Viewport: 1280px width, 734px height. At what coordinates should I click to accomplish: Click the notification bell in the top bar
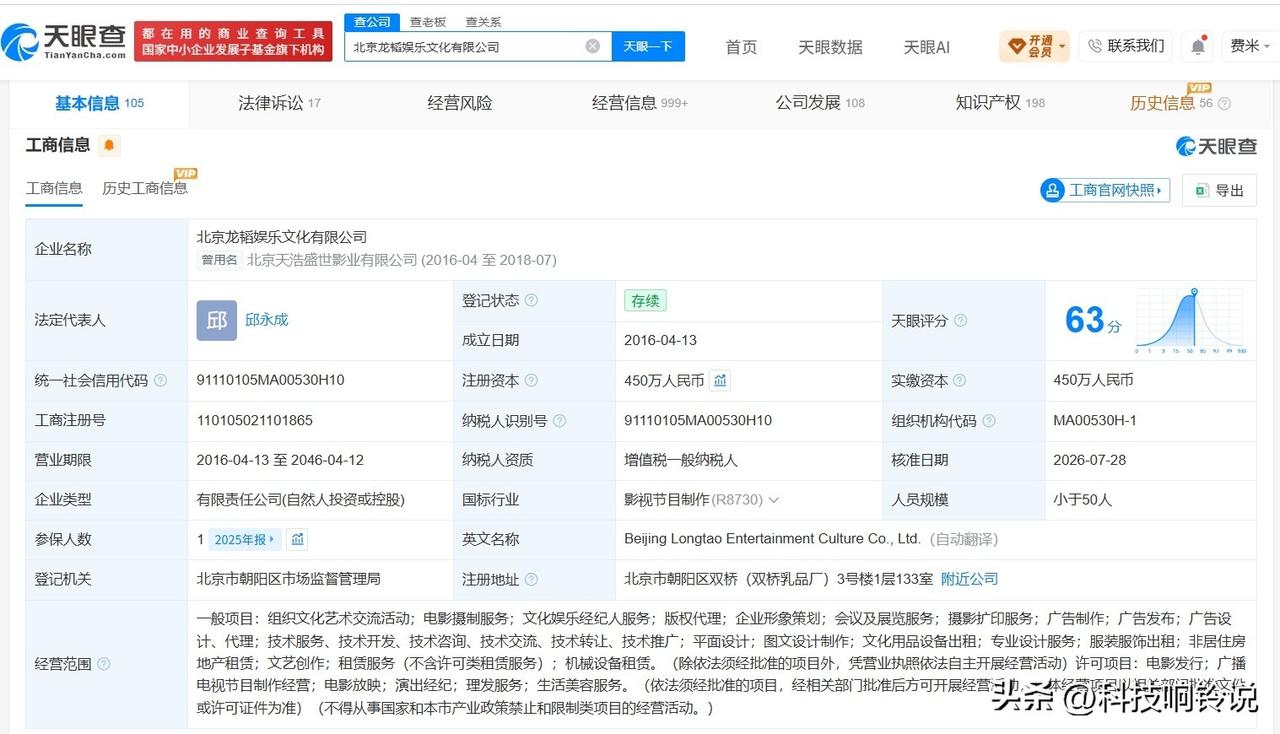[1198, 46]
